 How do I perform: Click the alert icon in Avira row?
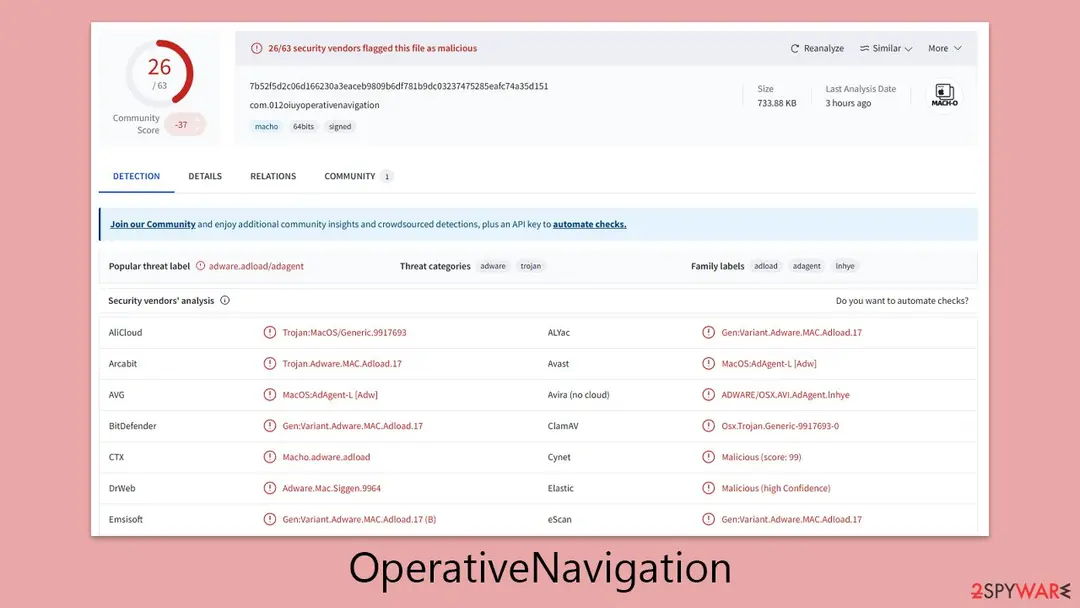708,395
